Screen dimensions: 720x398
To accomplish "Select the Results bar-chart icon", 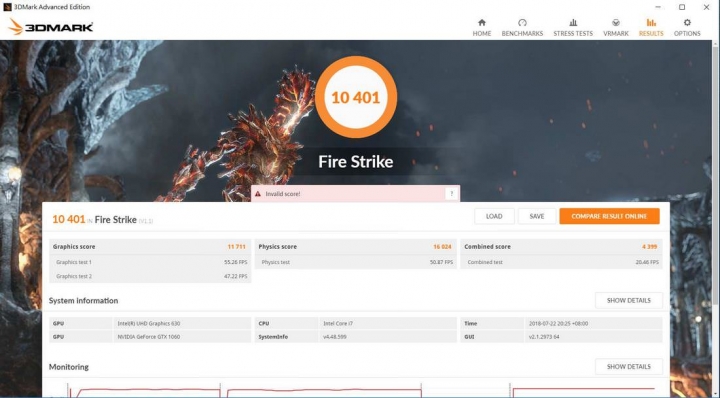I will [x=651, y=22].
